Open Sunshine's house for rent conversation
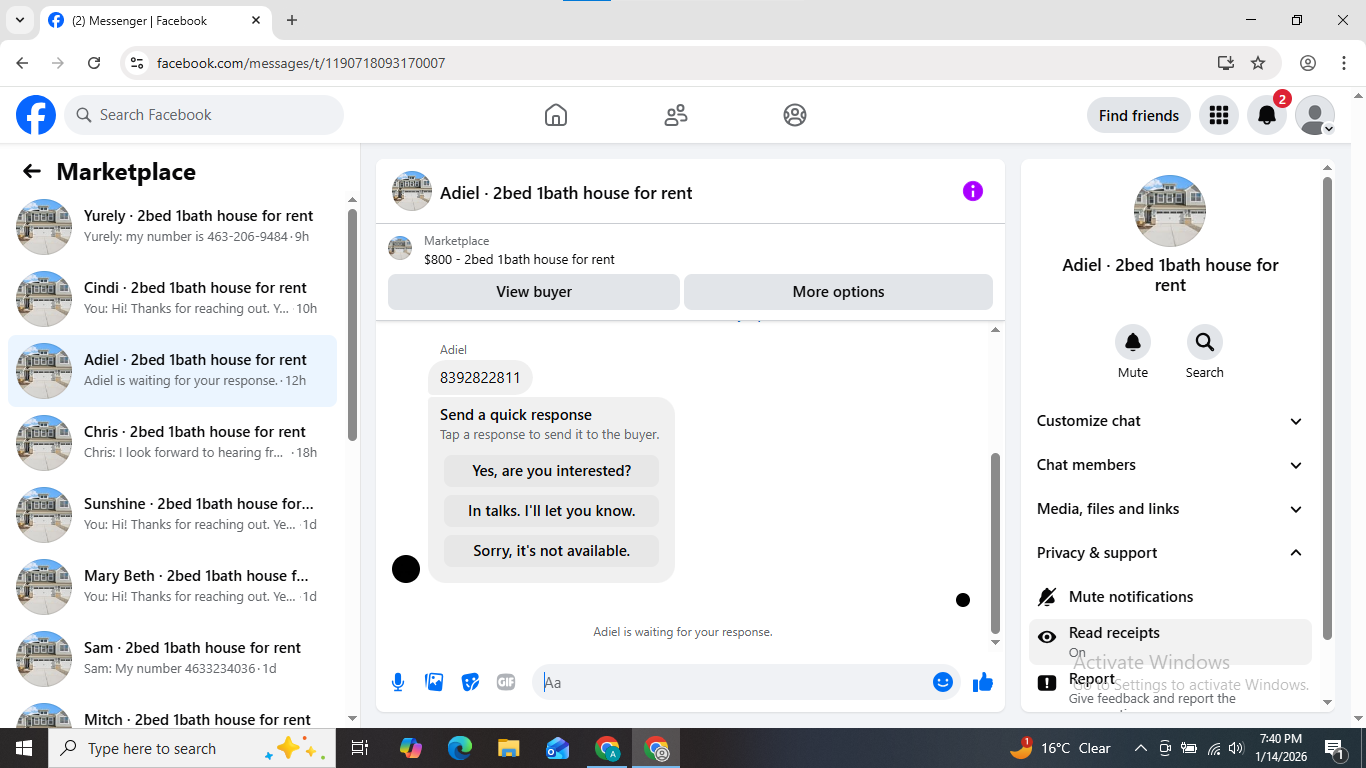This screenshot has height=768, width=1366. (172, 515)
